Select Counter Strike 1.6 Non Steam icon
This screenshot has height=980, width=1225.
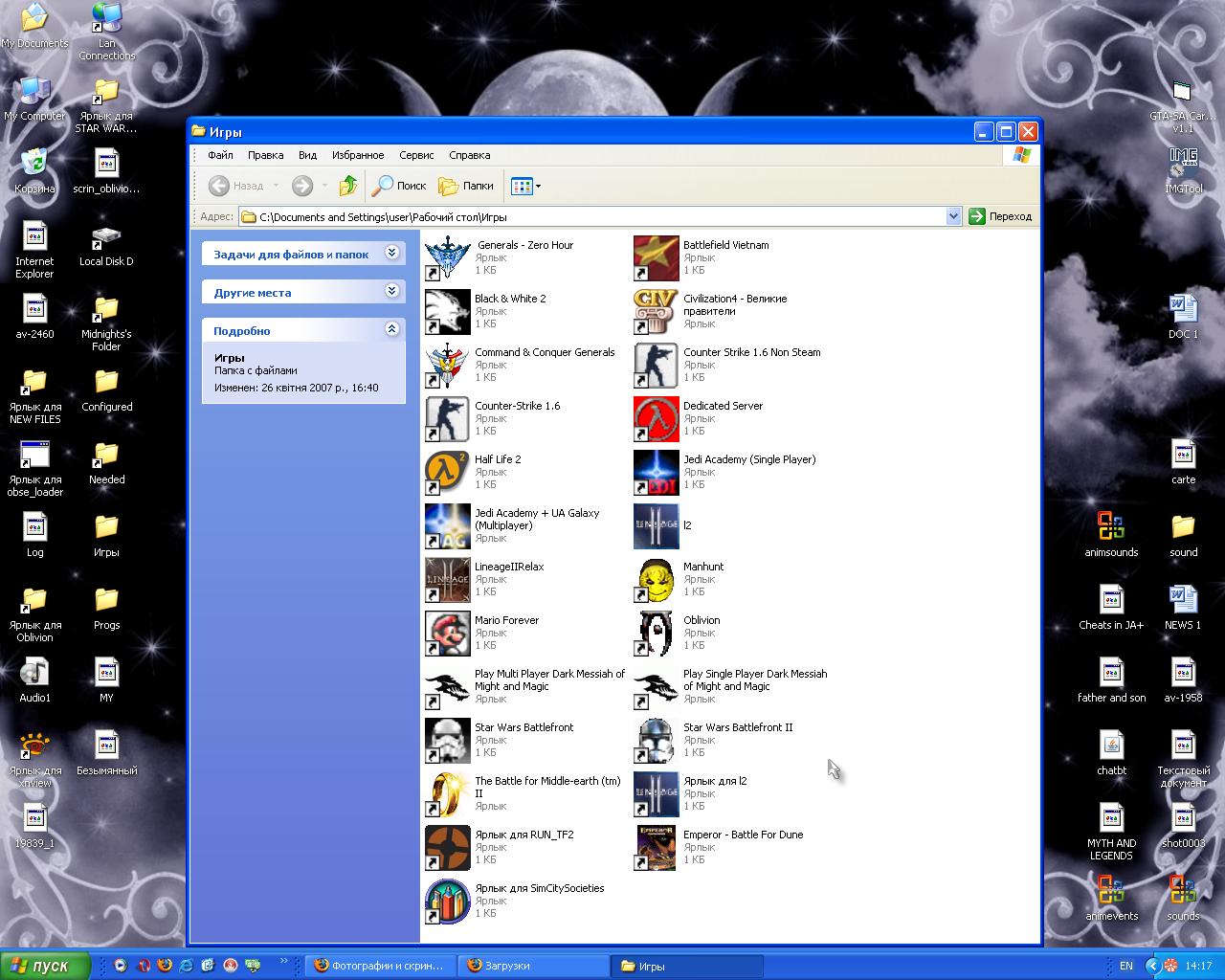657,366
